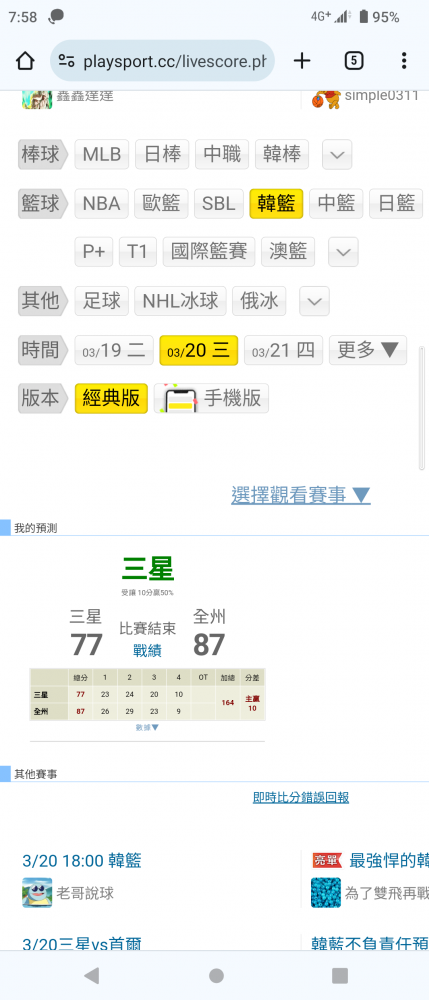Open the 更多 date dropdown
The height and width of the screenshot is (1000, 429).
click(368, 350)
